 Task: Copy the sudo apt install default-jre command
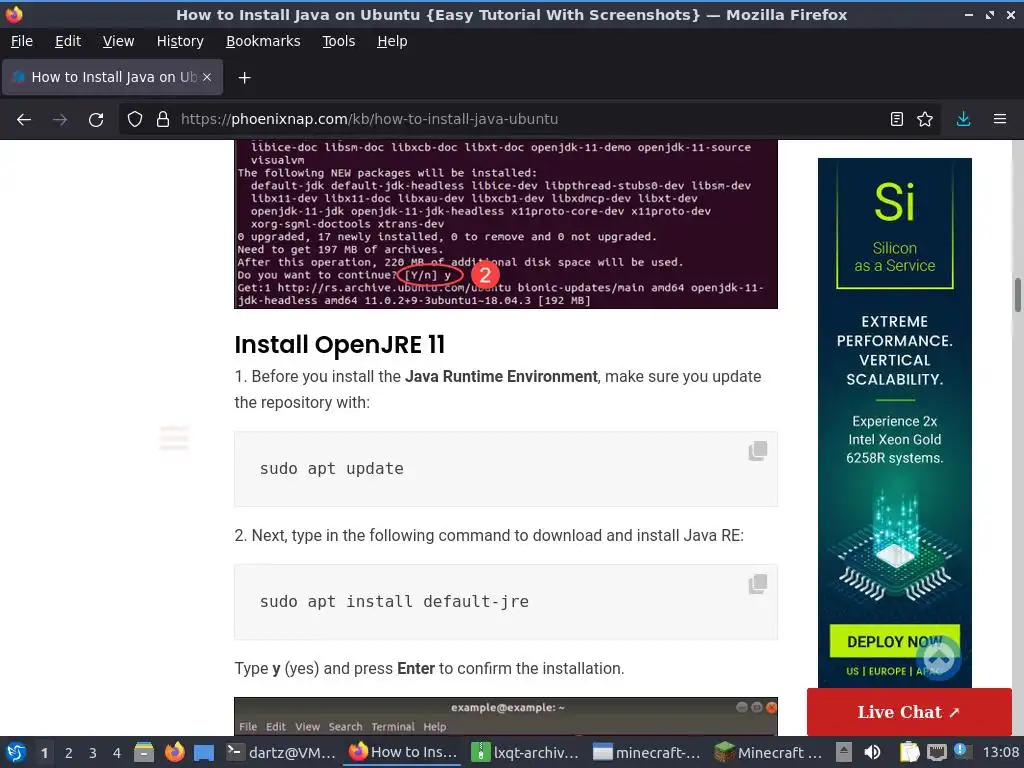click(758, 584)
